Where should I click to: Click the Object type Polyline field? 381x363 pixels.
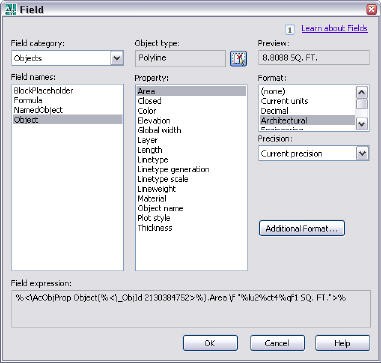[180, 58]
